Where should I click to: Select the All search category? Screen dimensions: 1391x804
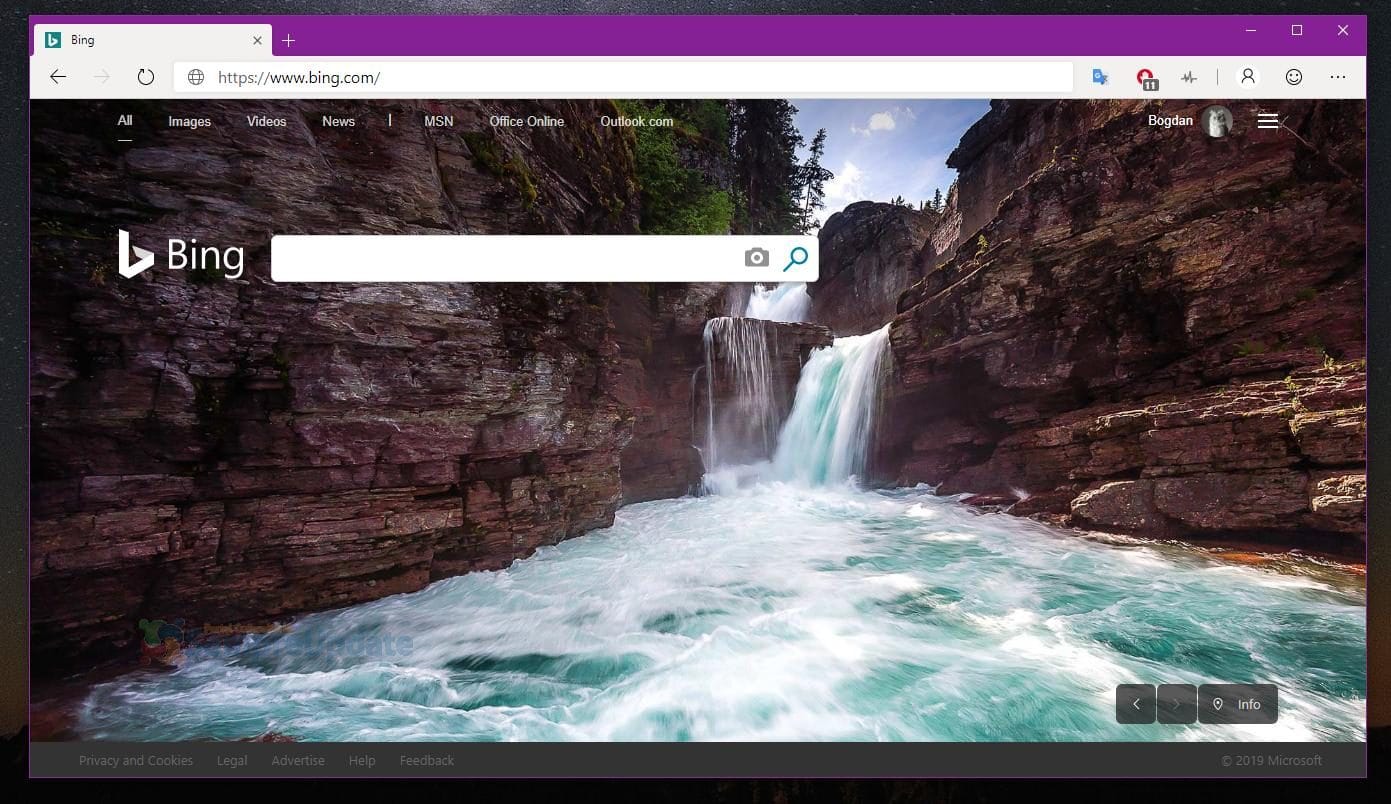tap(125, 121)
